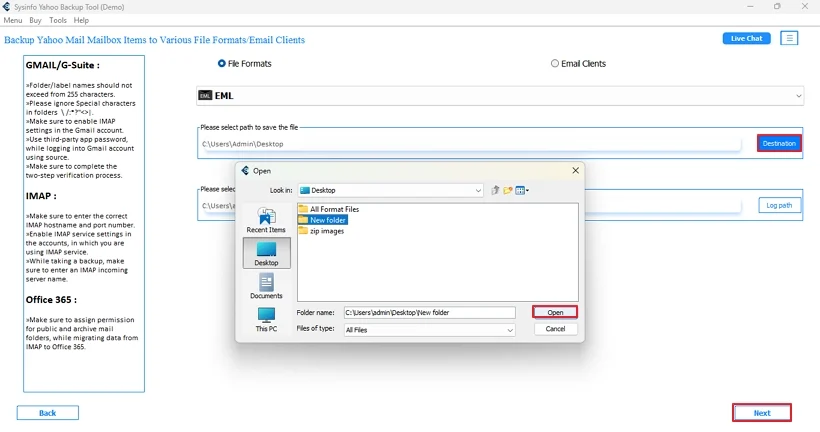Expand the Files of type dropdown
Screen dimensions: 820x432
coord(509,330)
